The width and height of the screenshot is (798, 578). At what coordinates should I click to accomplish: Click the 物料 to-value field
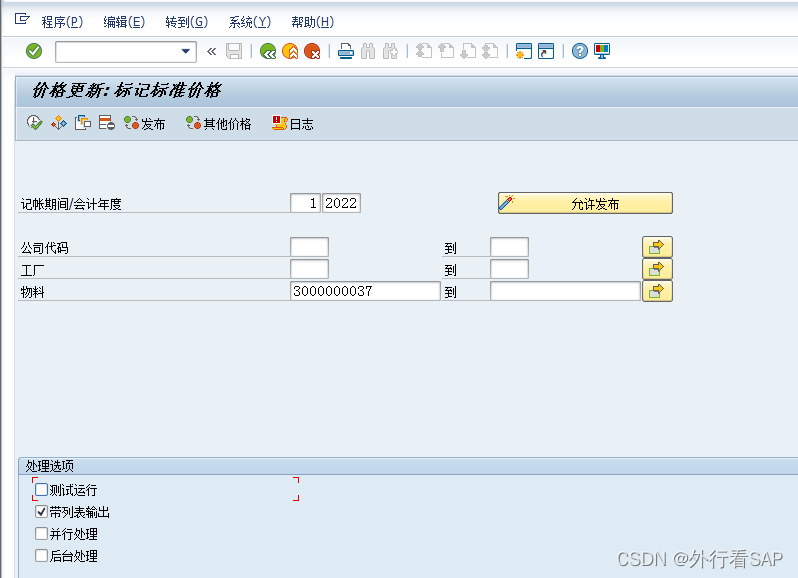click(565, 291)
